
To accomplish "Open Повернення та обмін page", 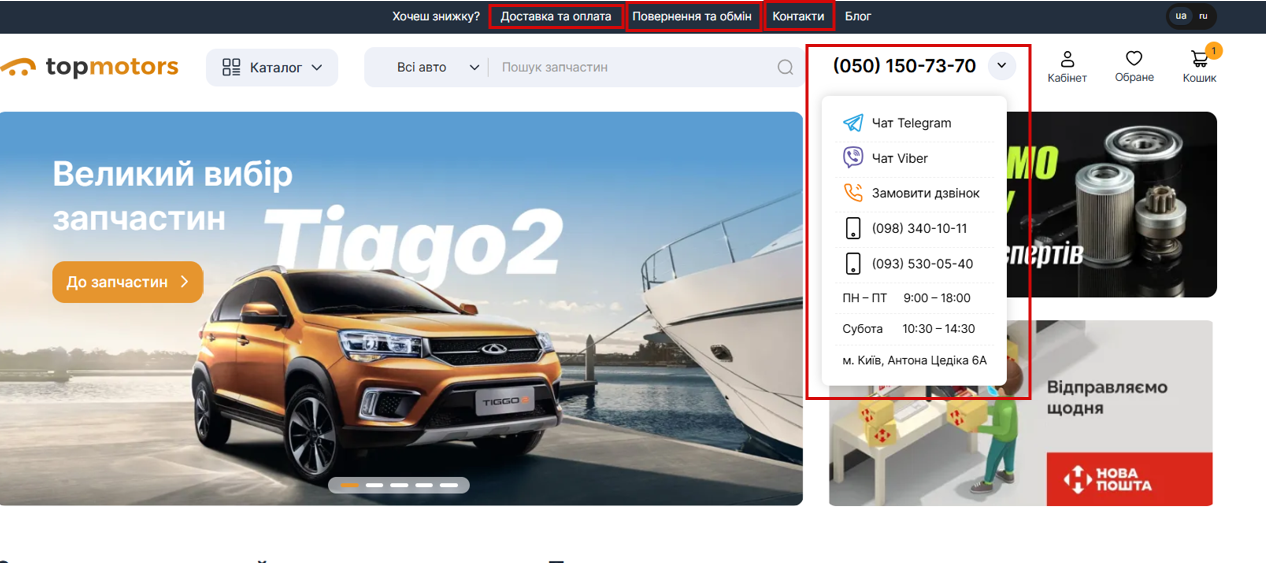I will click(692, 16).
